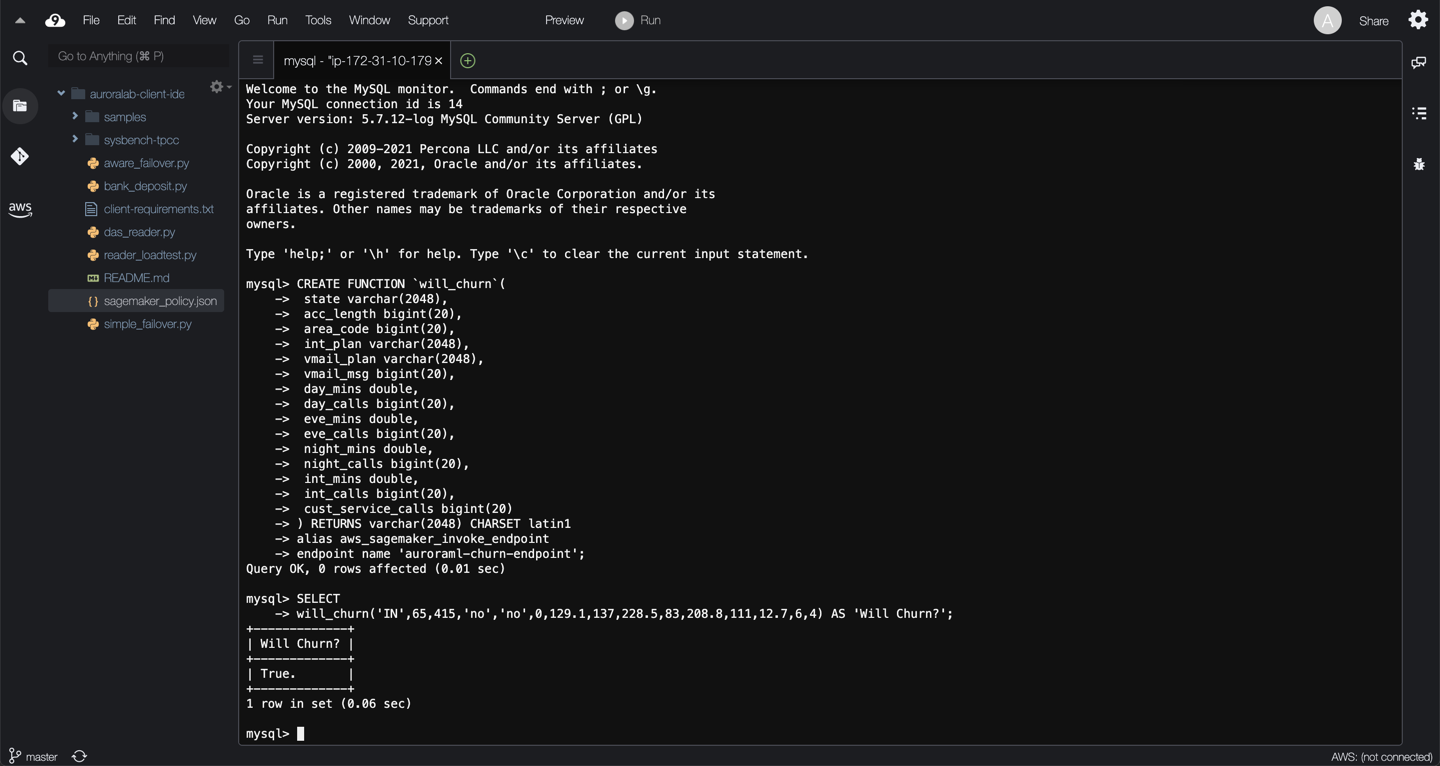1440x766 pixels.
Task: Collapse the auroralab-client-ide folder
Action: [61, 93]
